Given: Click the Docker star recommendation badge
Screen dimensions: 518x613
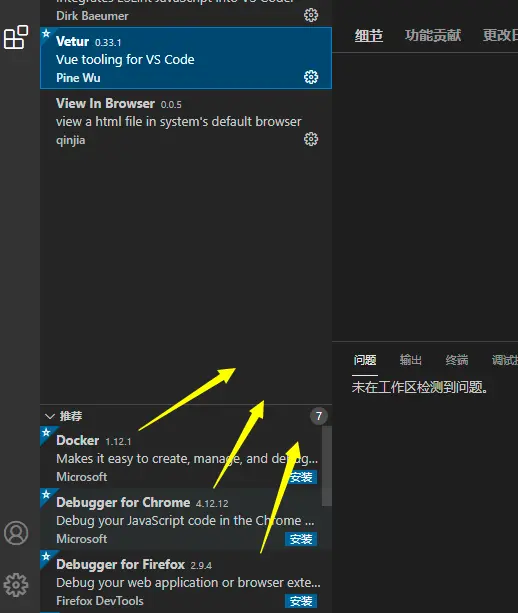Looking at the screenshot, I should [46, 432].
